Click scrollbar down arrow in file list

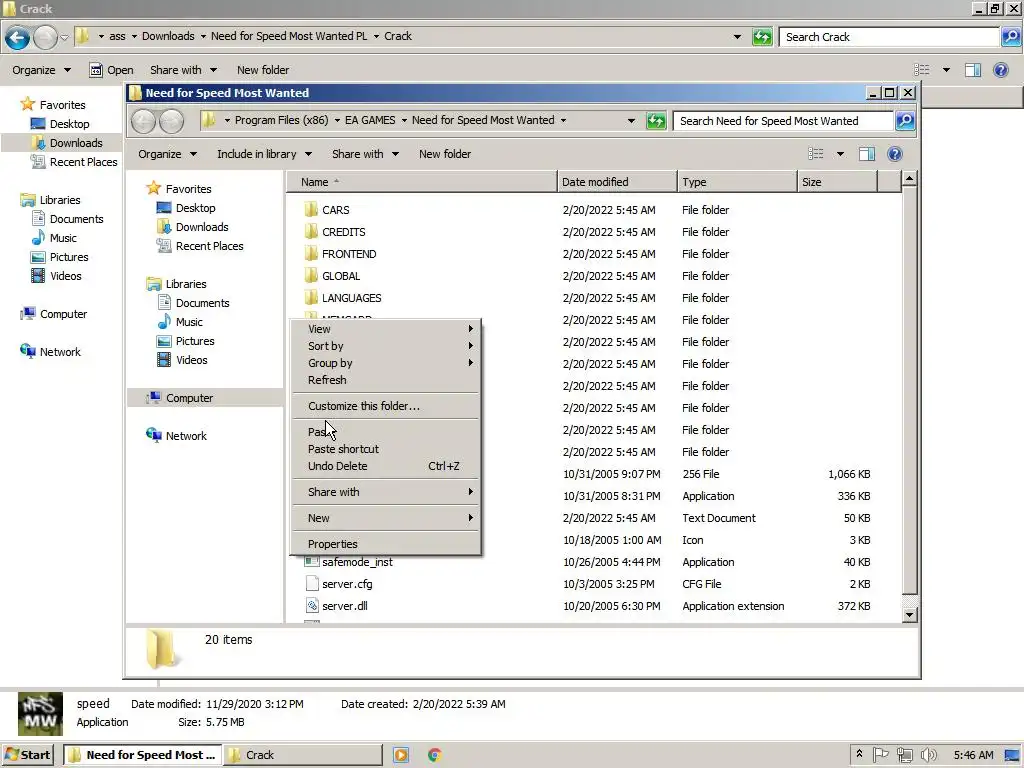coord(909,615)
